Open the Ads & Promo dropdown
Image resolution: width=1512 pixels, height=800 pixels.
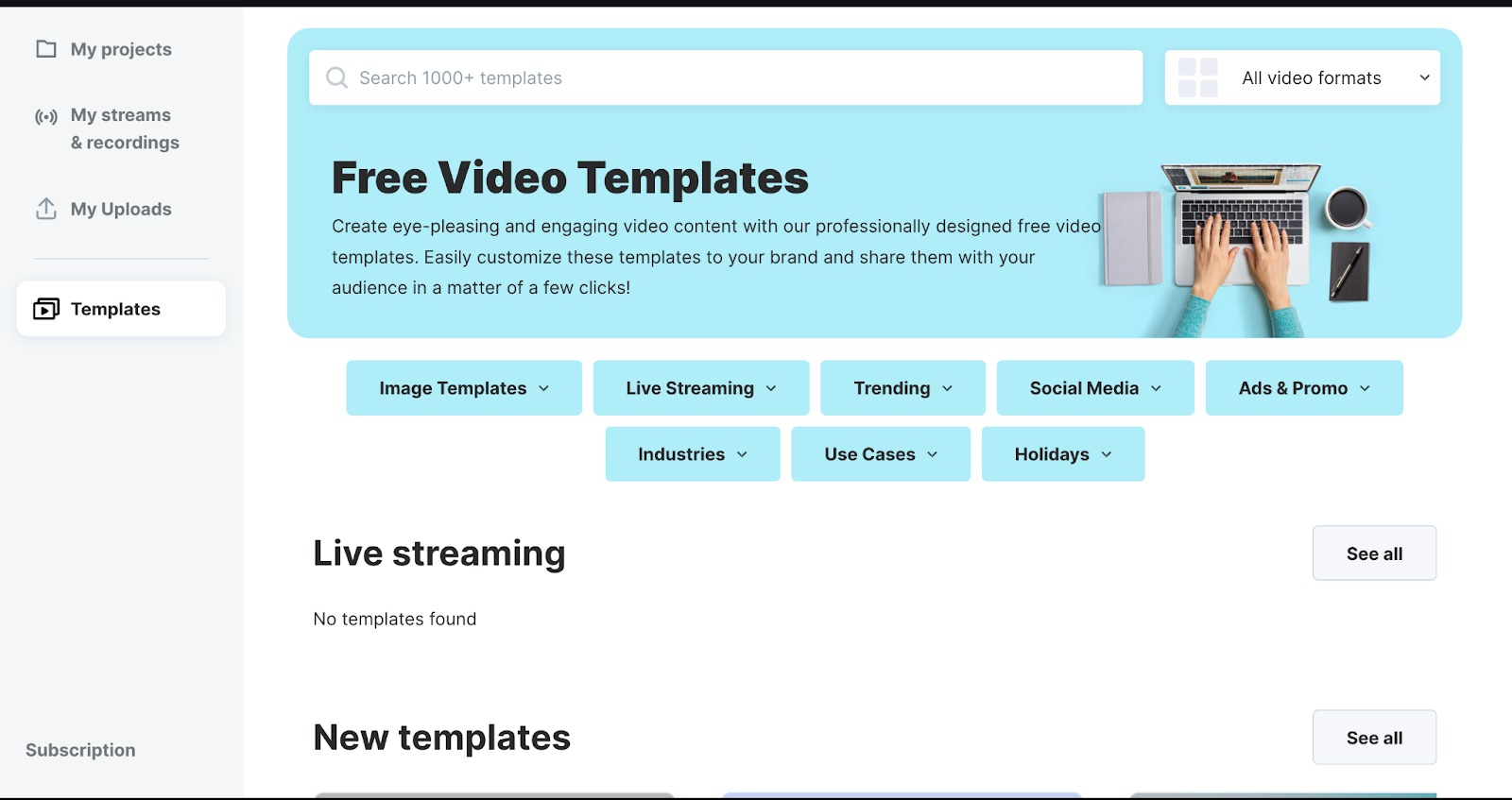[1303, 388]
